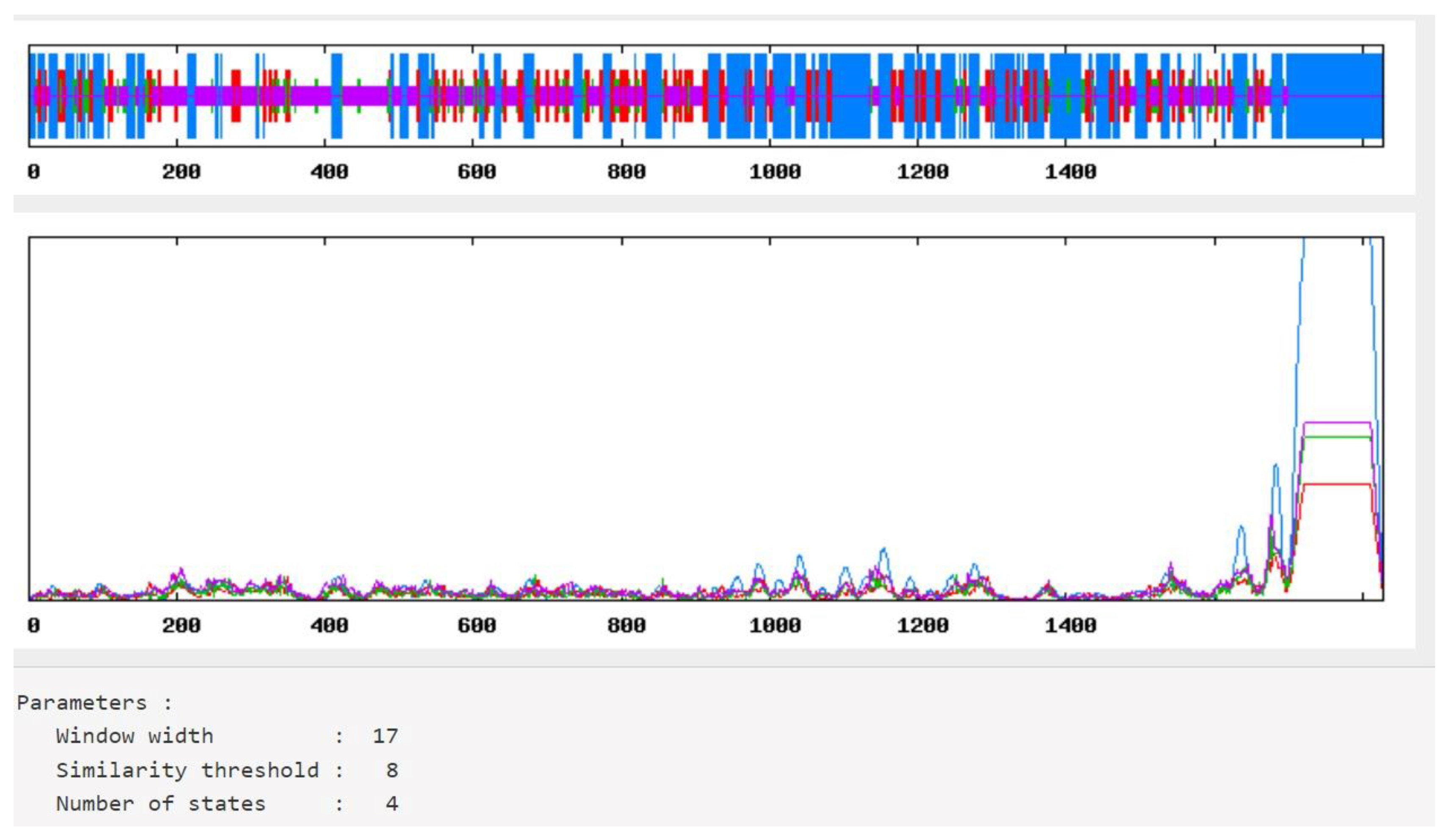The height and width of the screenshot is (840, 1449).
Task: Click the Similarity threshold value 8
Action: coord(392,770)
